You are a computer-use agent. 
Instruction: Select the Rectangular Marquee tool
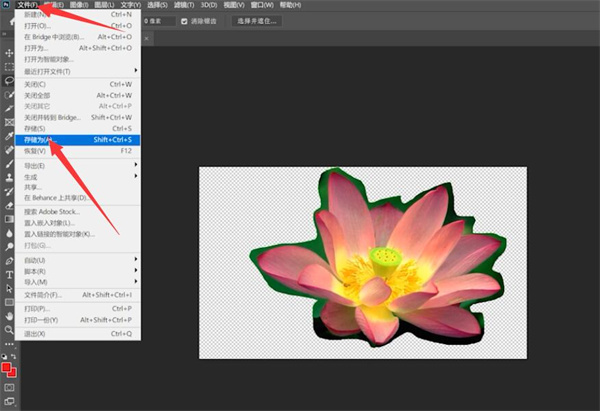click(x=9, y=66)
